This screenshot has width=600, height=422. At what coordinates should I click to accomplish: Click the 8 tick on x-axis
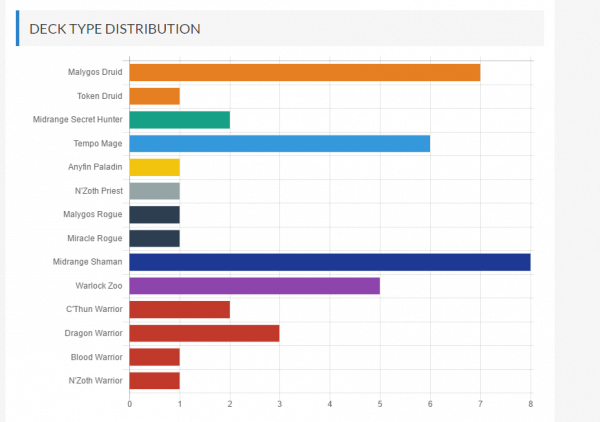click(530, 404)
